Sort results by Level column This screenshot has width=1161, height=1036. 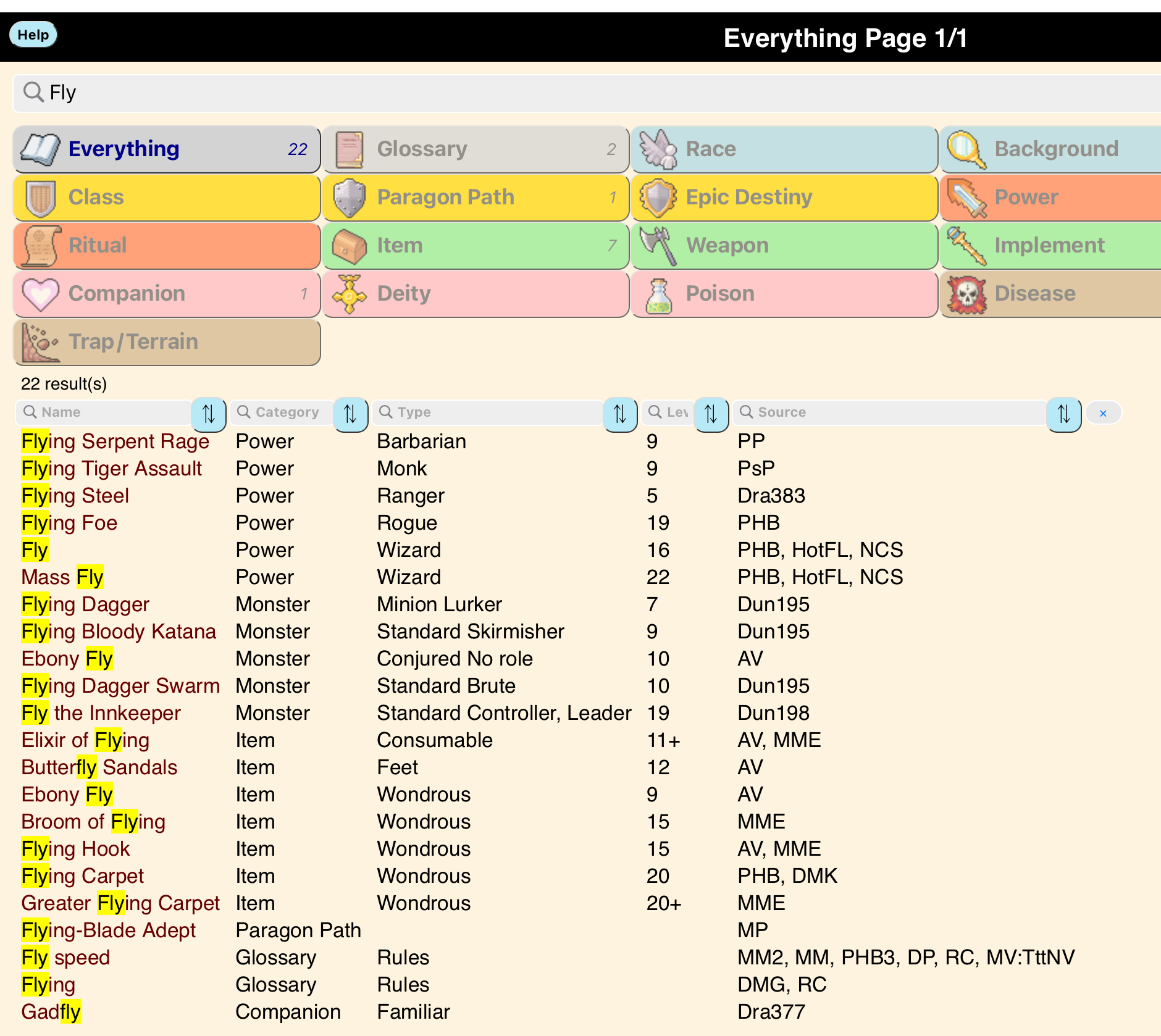(x=711, y=413)
